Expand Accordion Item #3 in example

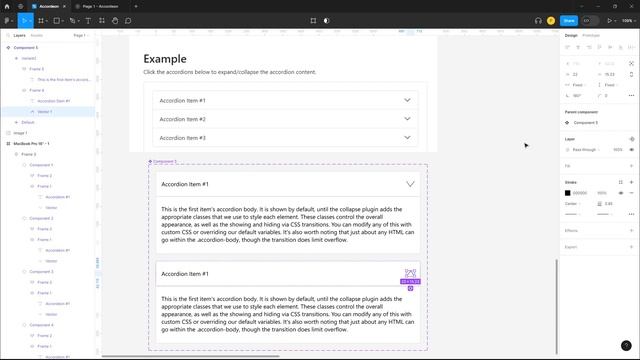[x=285, y=138]
